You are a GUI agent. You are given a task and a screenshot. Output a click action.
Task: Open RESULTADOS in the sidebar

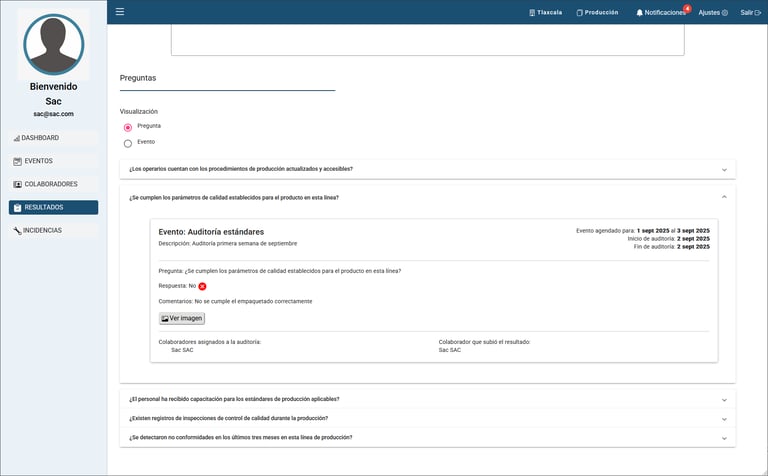(x=53, y=207)
